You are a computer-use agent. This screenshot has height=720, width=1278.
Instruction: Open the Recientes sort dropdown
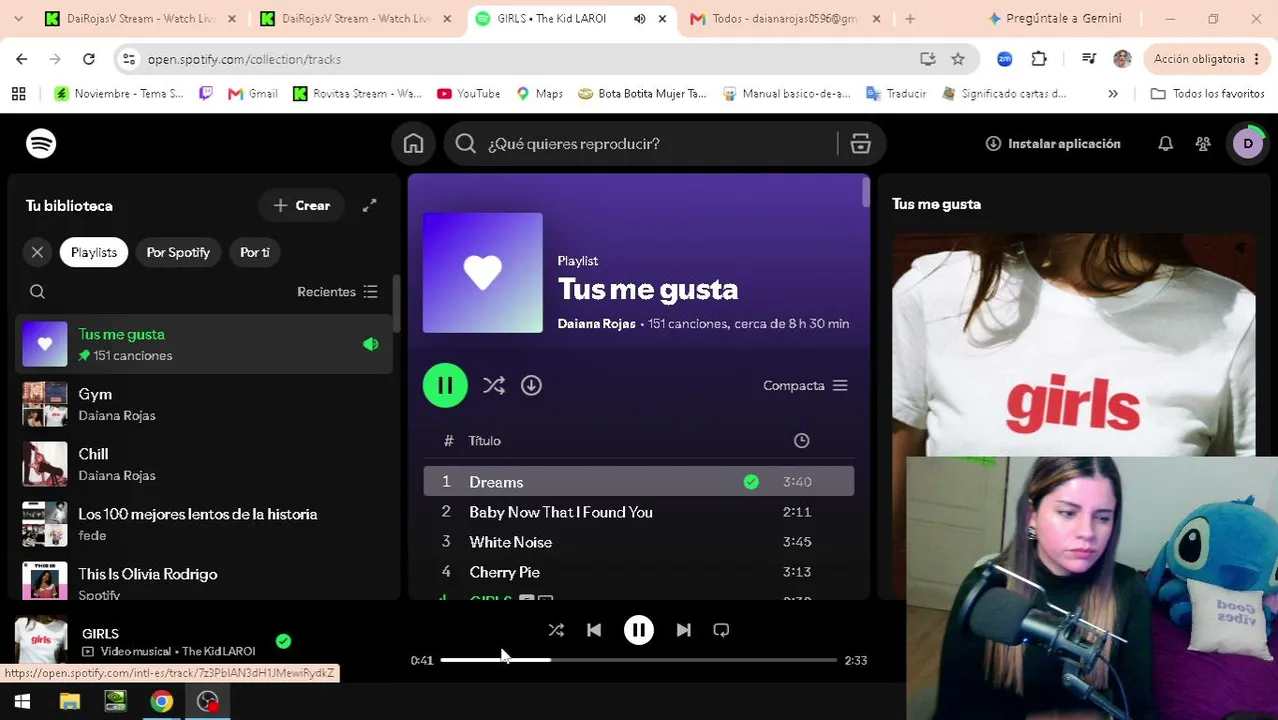[x=337, y=292]
